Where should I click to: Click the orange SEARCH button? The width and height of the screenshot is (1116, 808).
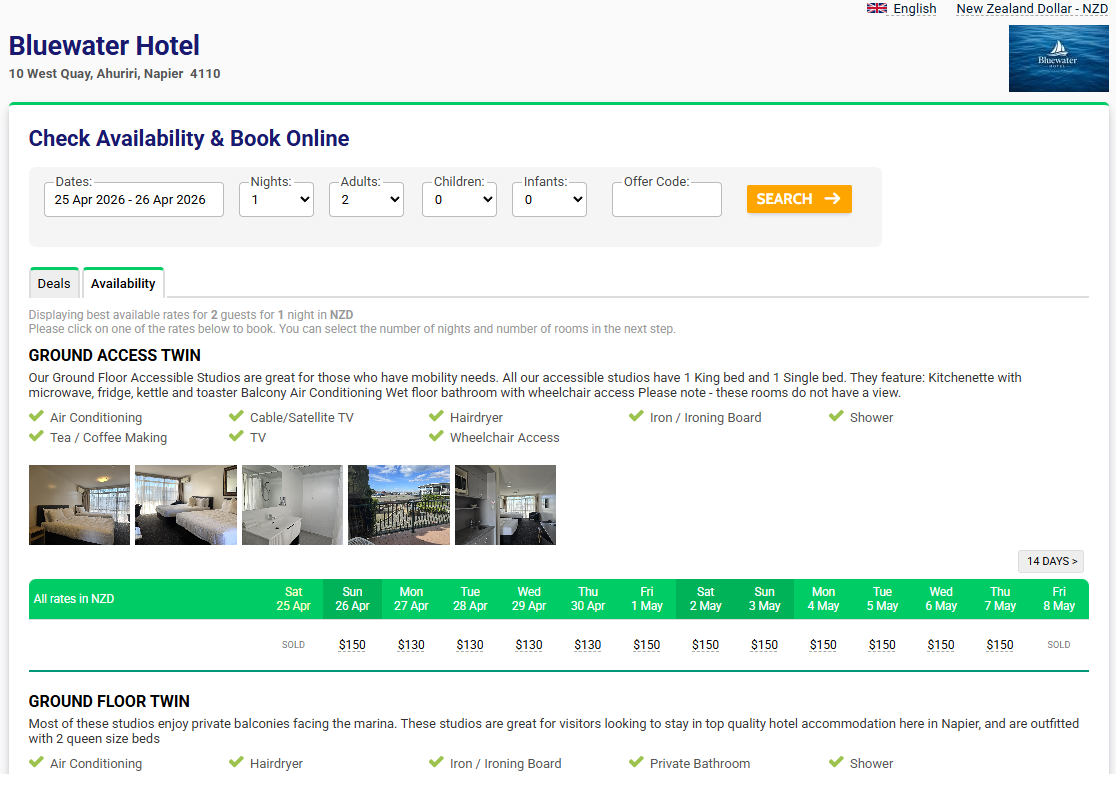(x=799, y=199)
